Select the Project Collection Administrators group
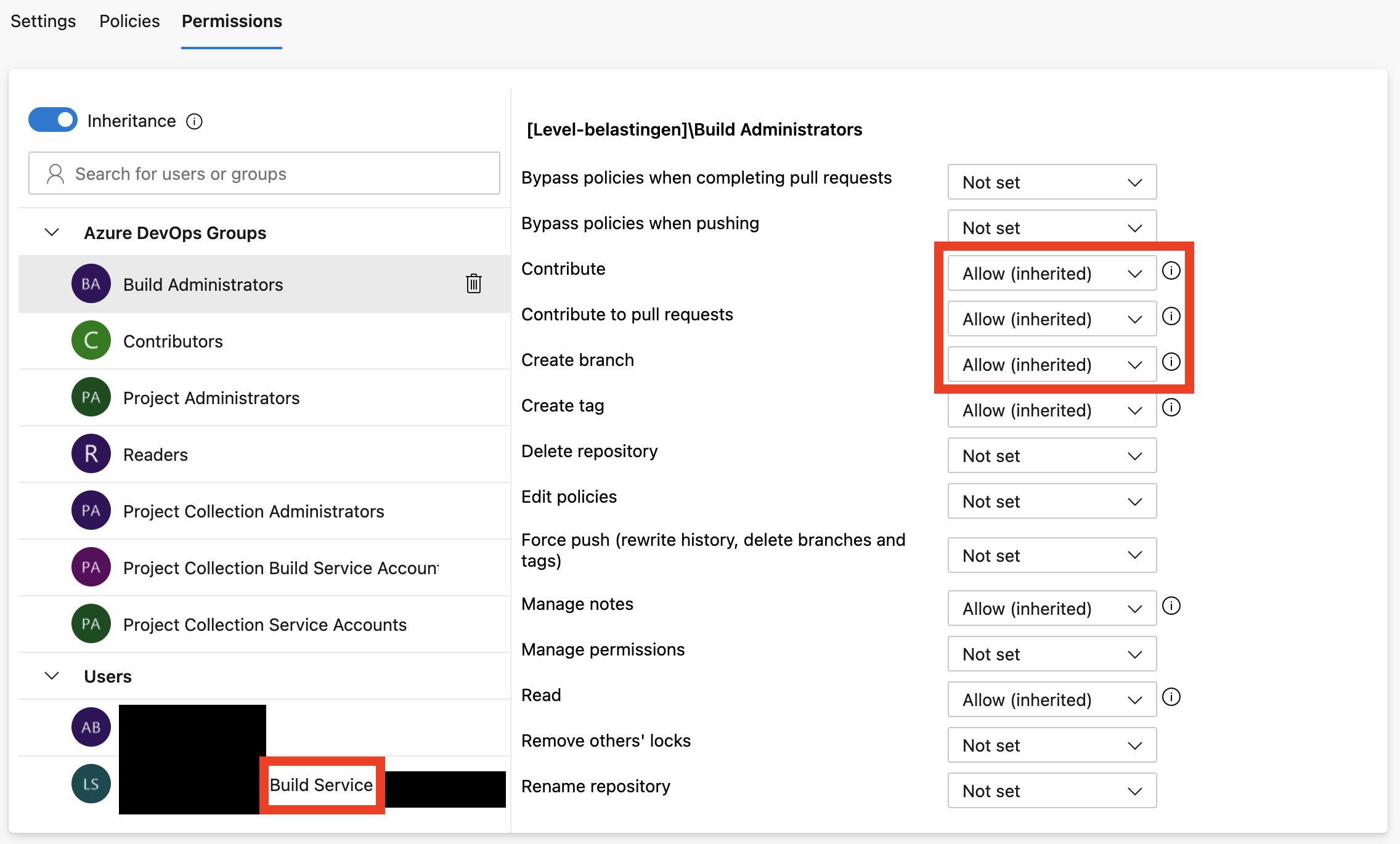This screenshot has width=1400, height=844. click(253, 511)
